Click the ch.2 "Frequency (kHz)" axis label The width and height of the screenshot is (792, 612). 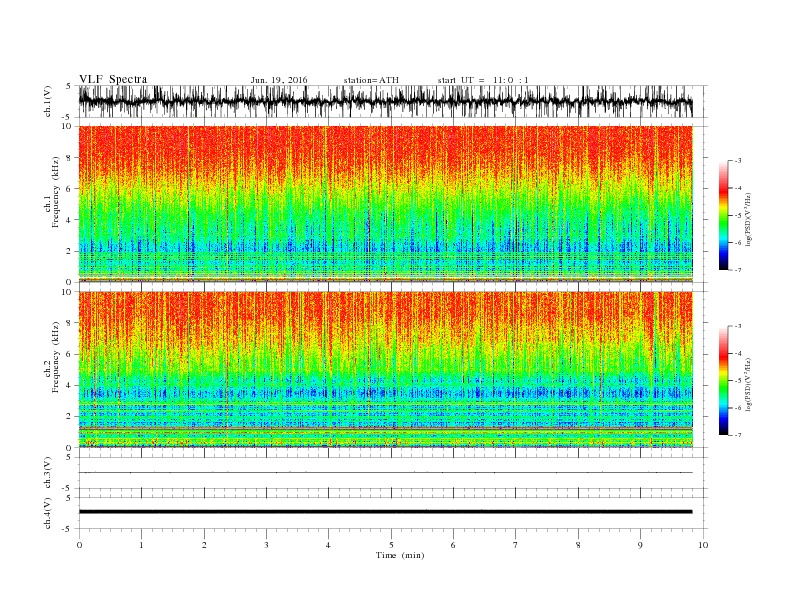[x=56, y=356]
